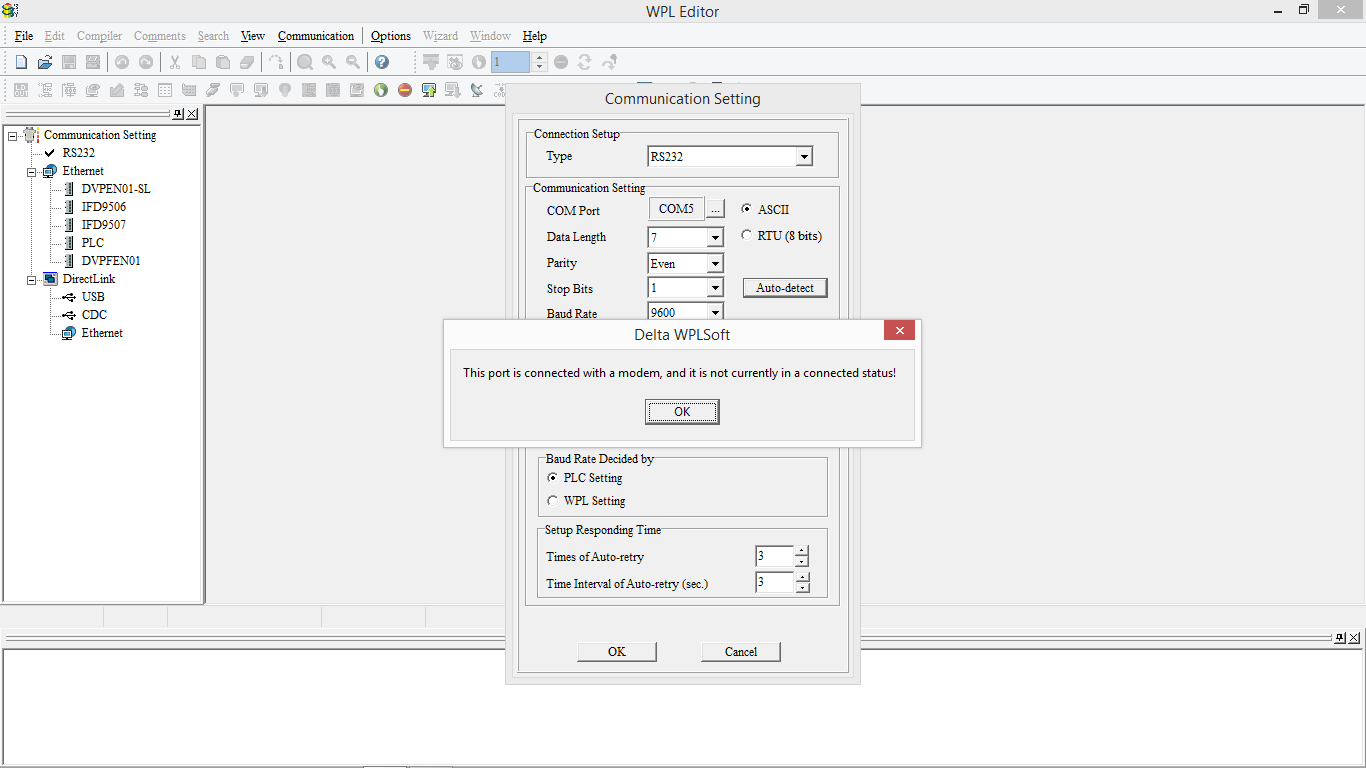Click the Undo toolbar icon
The image size is (1366, 768).
pyautogui.click(x=122, y=62)
